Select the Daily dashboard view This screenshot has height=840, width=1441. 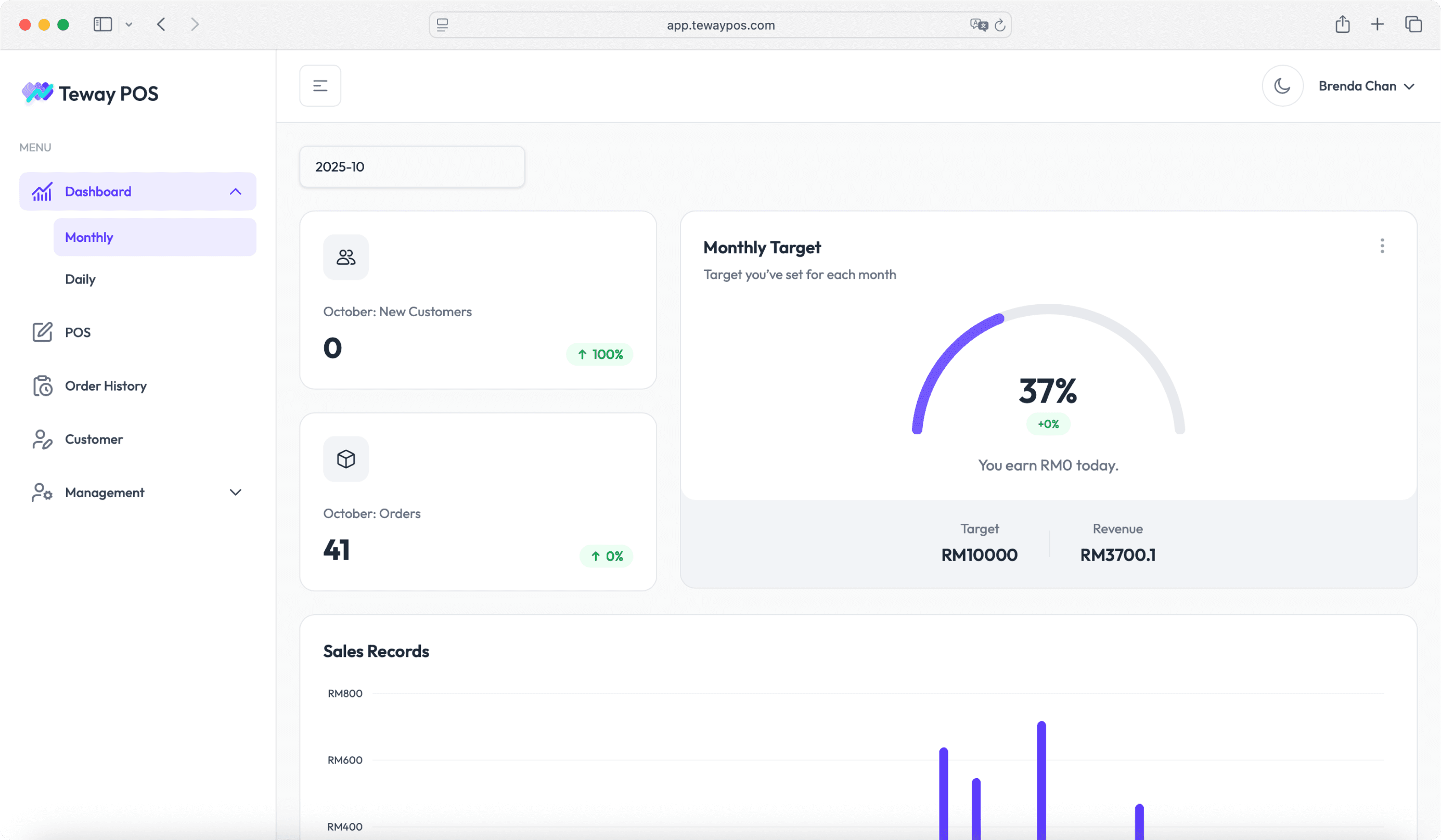[x=80, y=279]
